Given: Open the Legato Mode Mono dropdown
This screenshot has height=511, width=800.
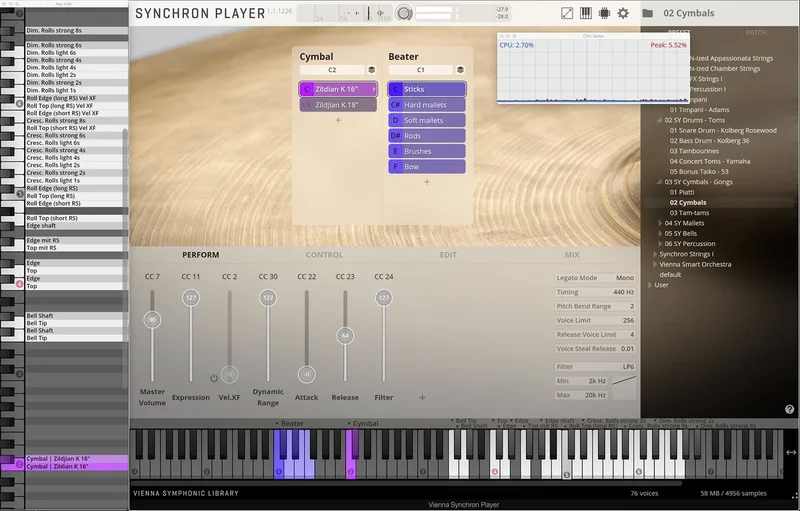Looking at the screenshot, I should click(x=595, y=278).
